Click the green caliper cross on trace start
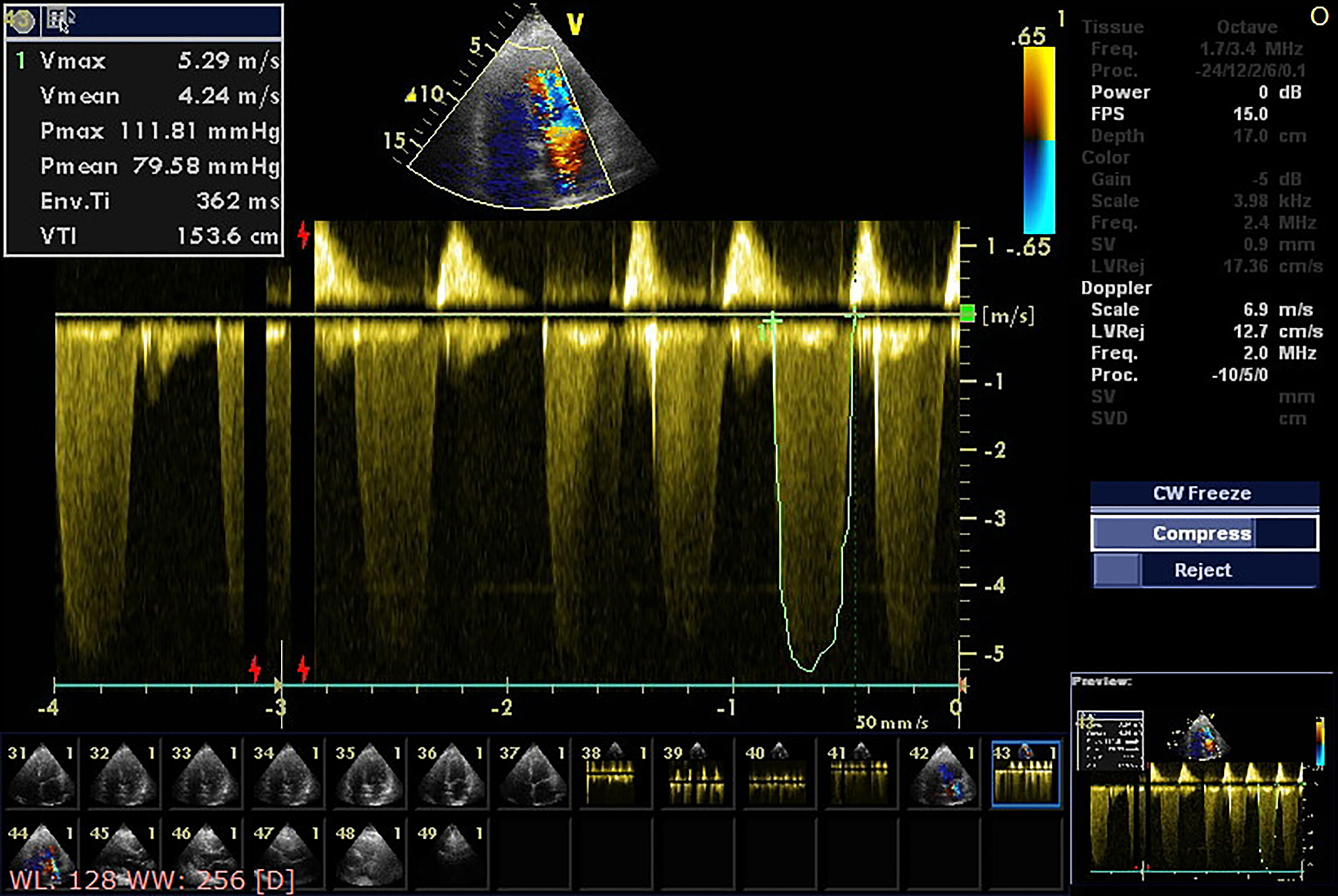Image resolution: width=1338 pixels, height=896 pixels. [773, 320]
